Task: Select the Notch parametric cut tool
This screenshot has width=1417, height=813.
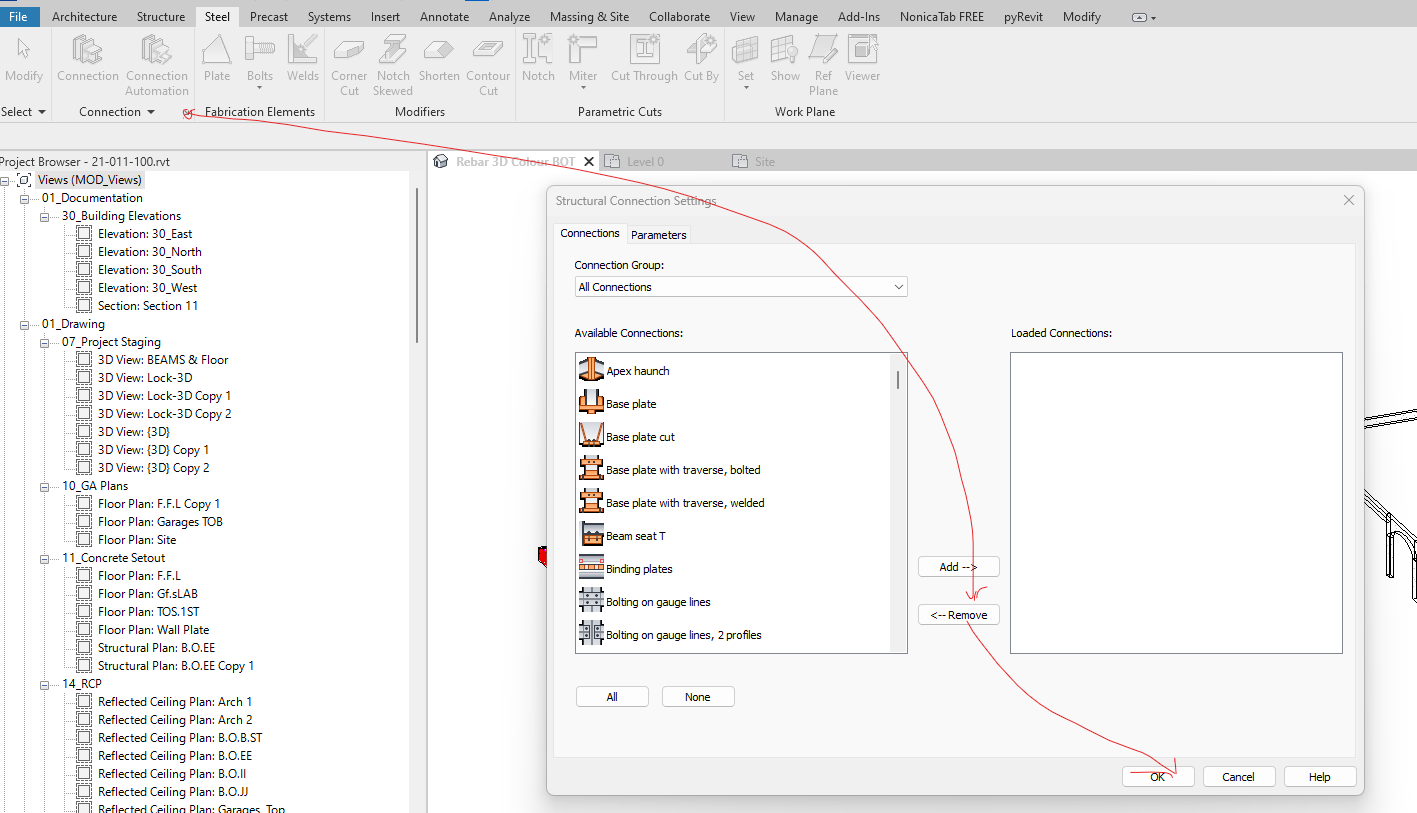Action: point(538,58)
